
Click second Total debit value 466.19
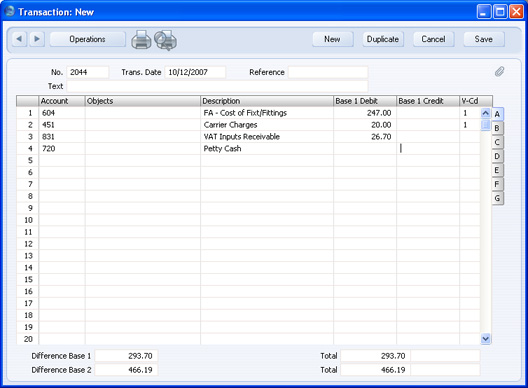coord(376,370)
